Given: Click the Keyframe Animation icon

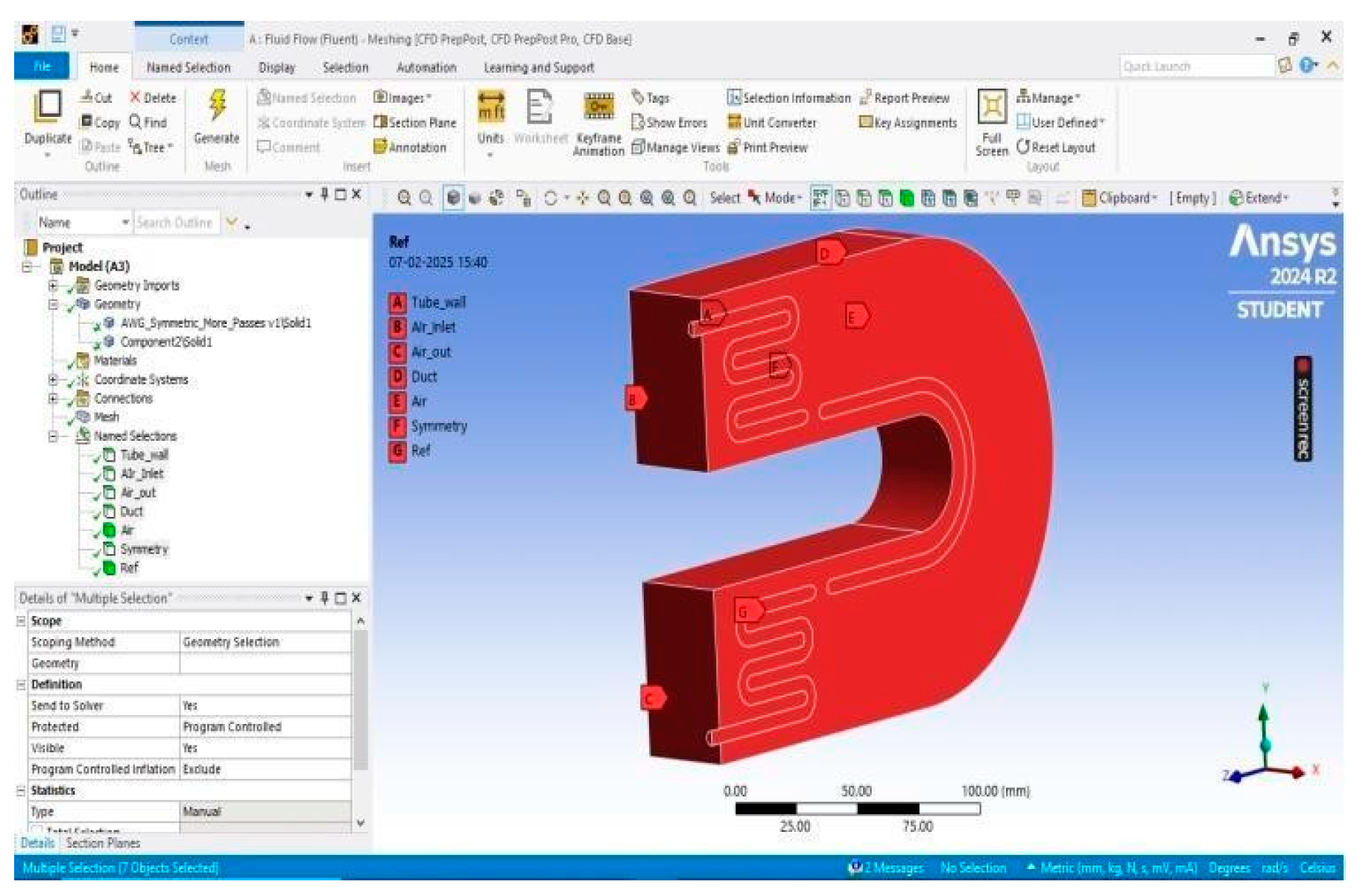Looking at the screenshot, I should (598, 108).
